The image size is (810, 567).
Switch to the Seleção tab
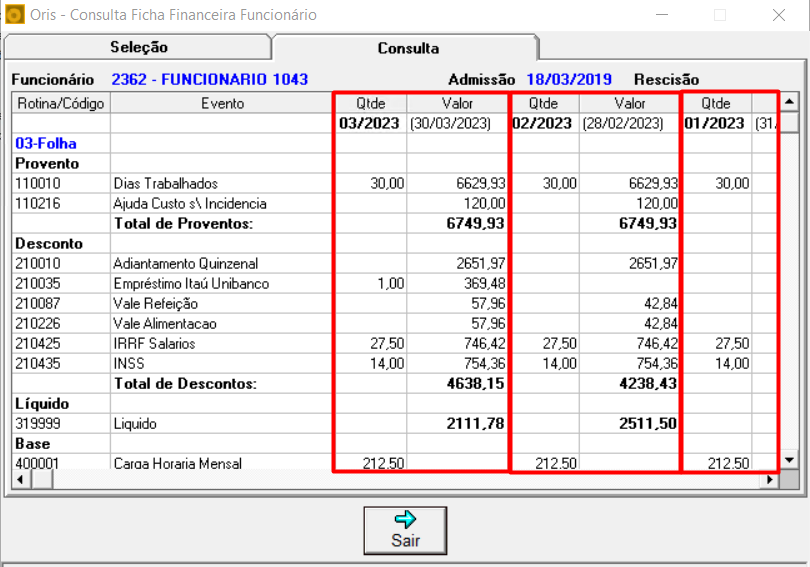(138, 47)
